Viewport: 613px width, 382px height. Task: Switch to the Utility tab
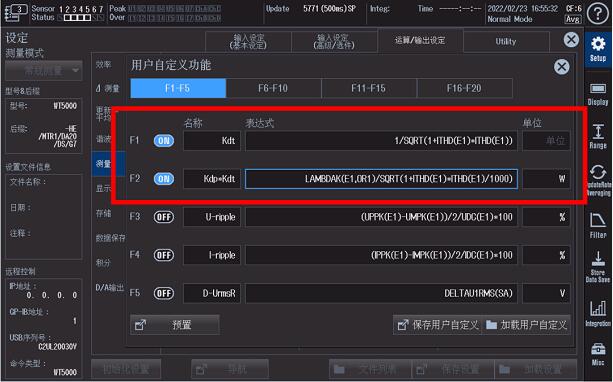pyautogui.click(x=506, y=41)
